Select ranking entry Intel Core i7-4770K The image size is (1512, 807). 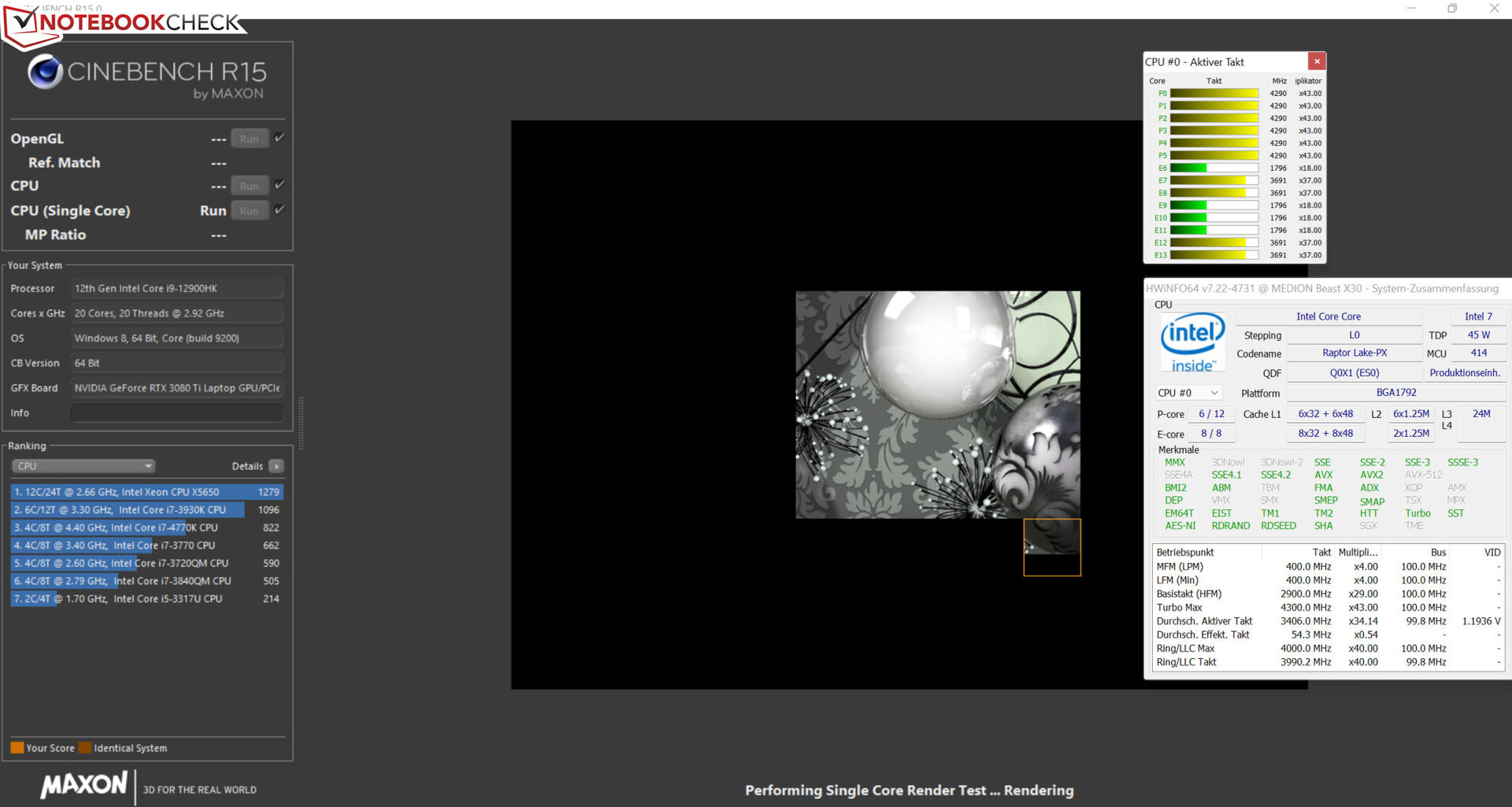[146, 528]
